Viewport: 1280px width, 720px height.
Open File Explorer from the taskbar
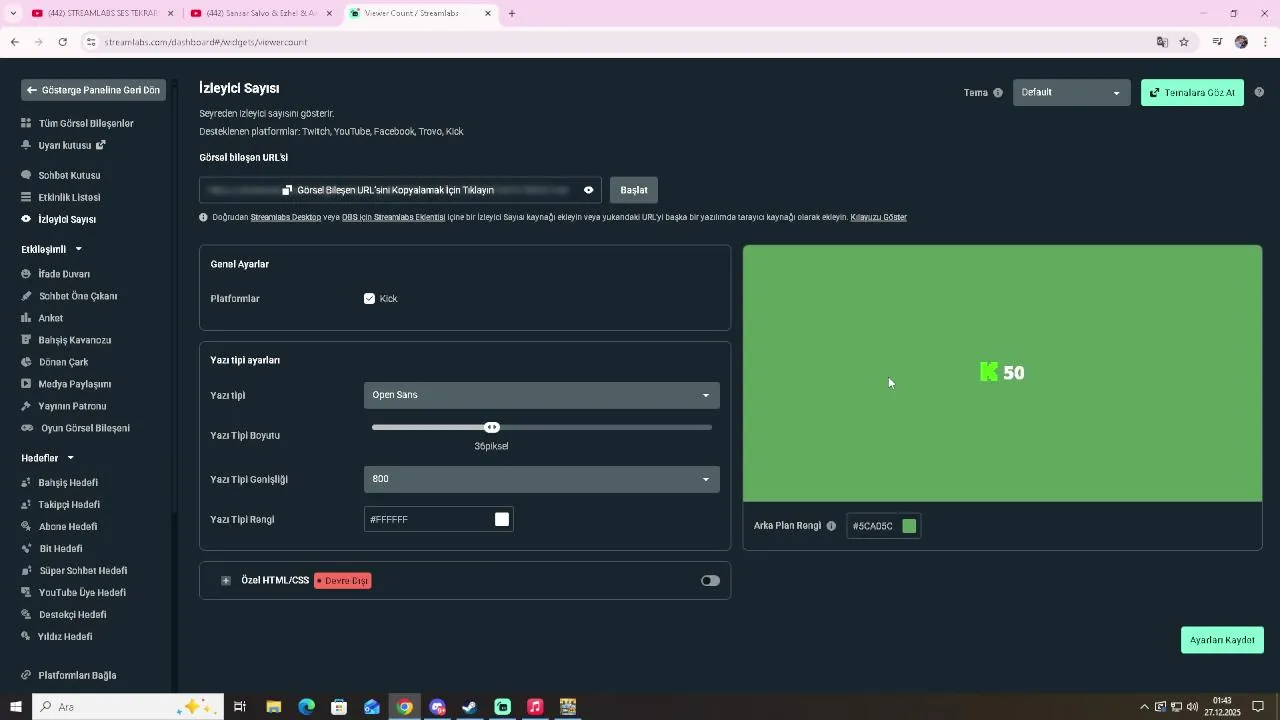[x=273, y=707]
